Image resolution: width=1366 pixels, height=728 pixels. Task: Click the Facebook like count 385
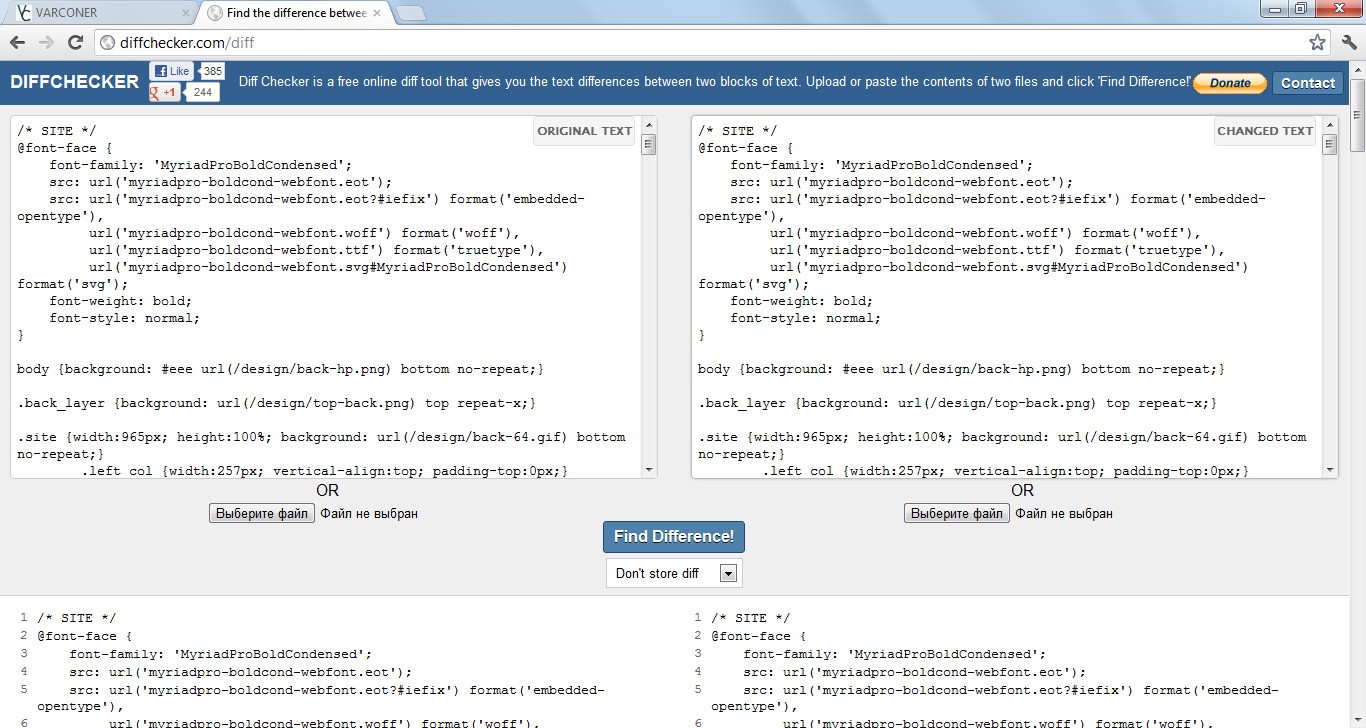[212, 71]
